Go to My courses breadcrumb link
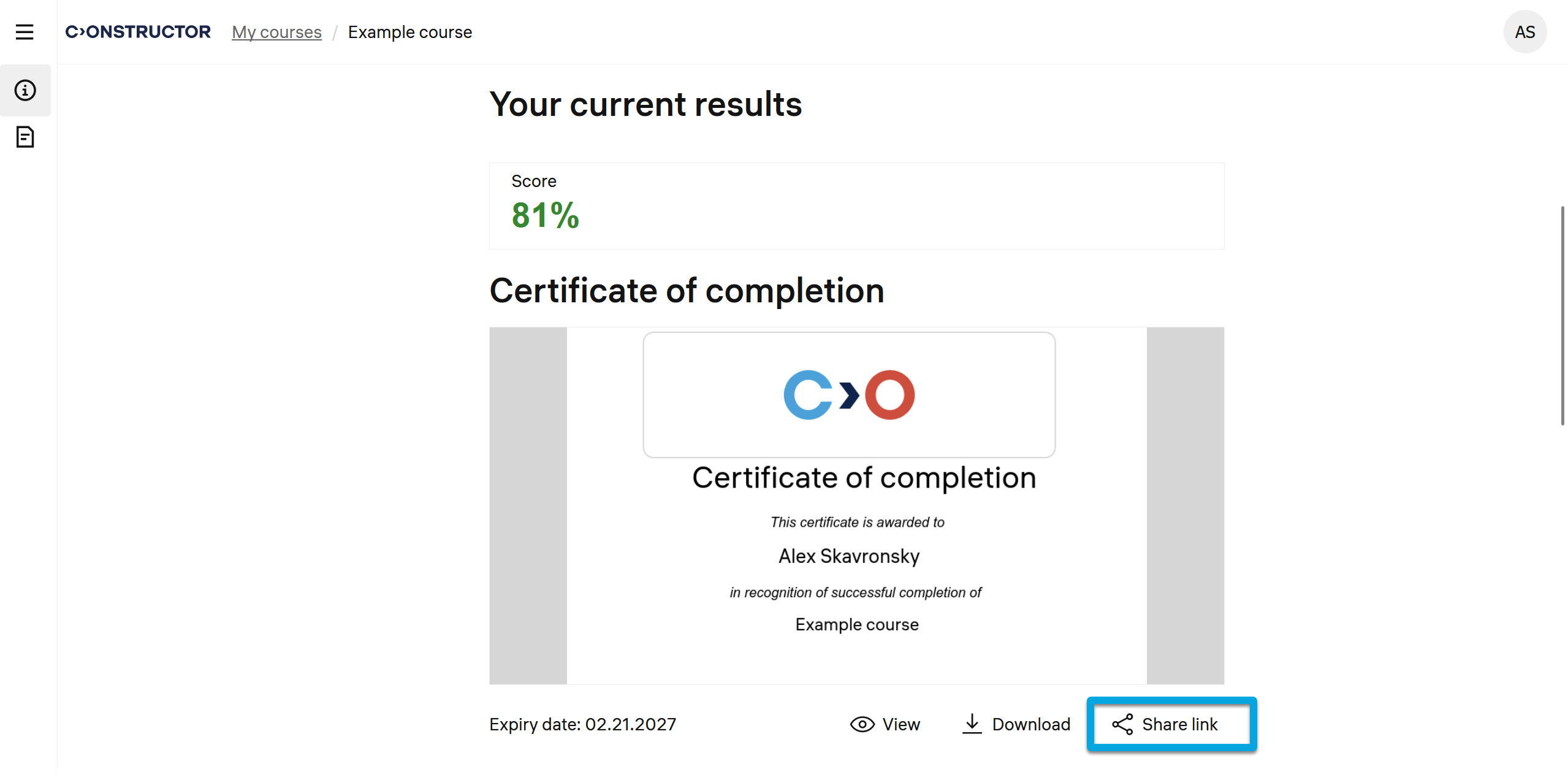1568x780 pixels. (276, 32)
